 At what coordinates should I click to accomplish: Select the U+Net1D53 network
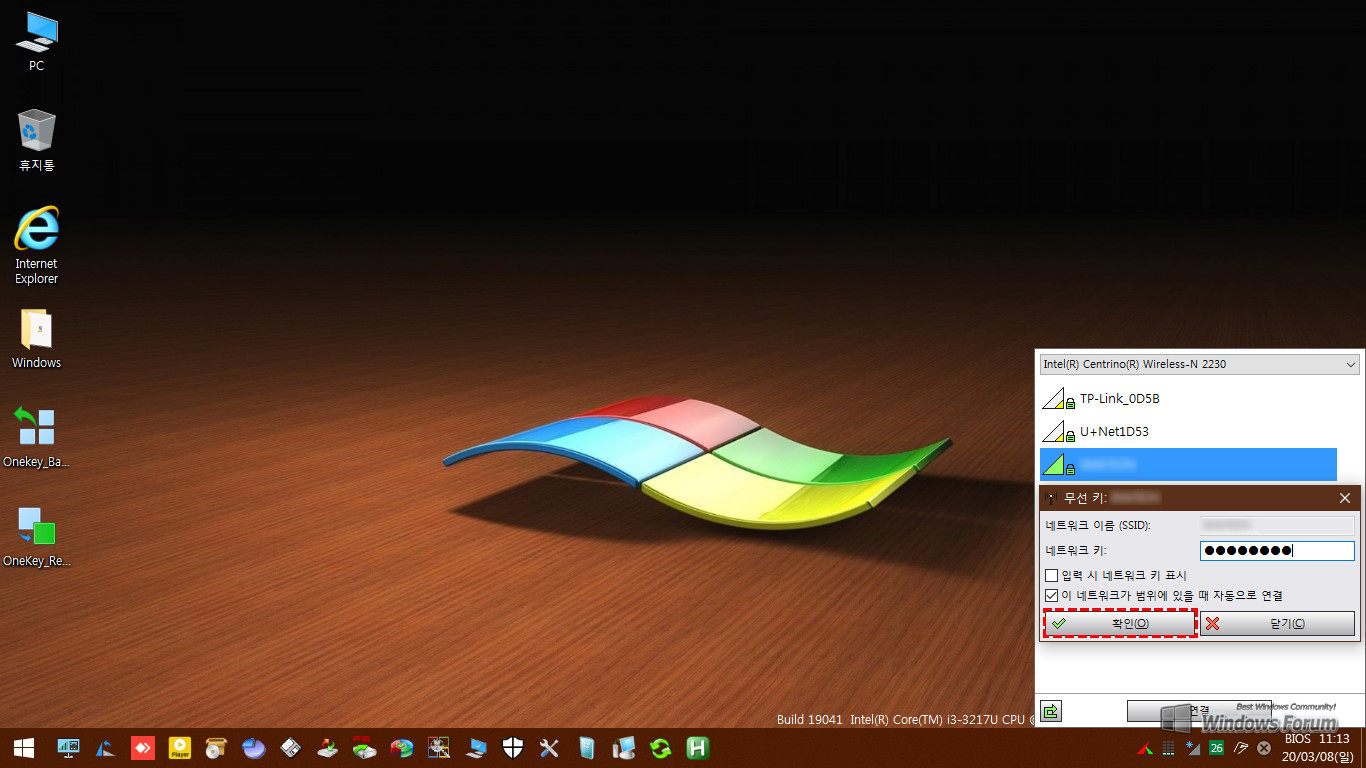pyautogui.click(x=1188, y=432)
